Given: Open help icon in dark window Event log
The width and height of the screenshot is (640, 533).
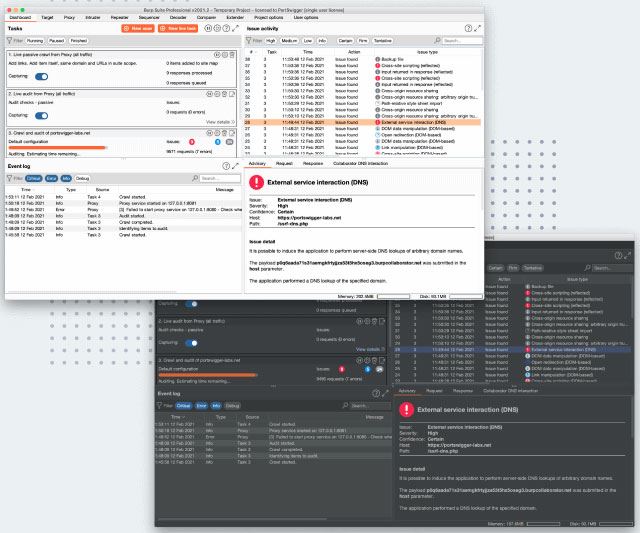Looking at the screenshot, I should tap(376, 393).
